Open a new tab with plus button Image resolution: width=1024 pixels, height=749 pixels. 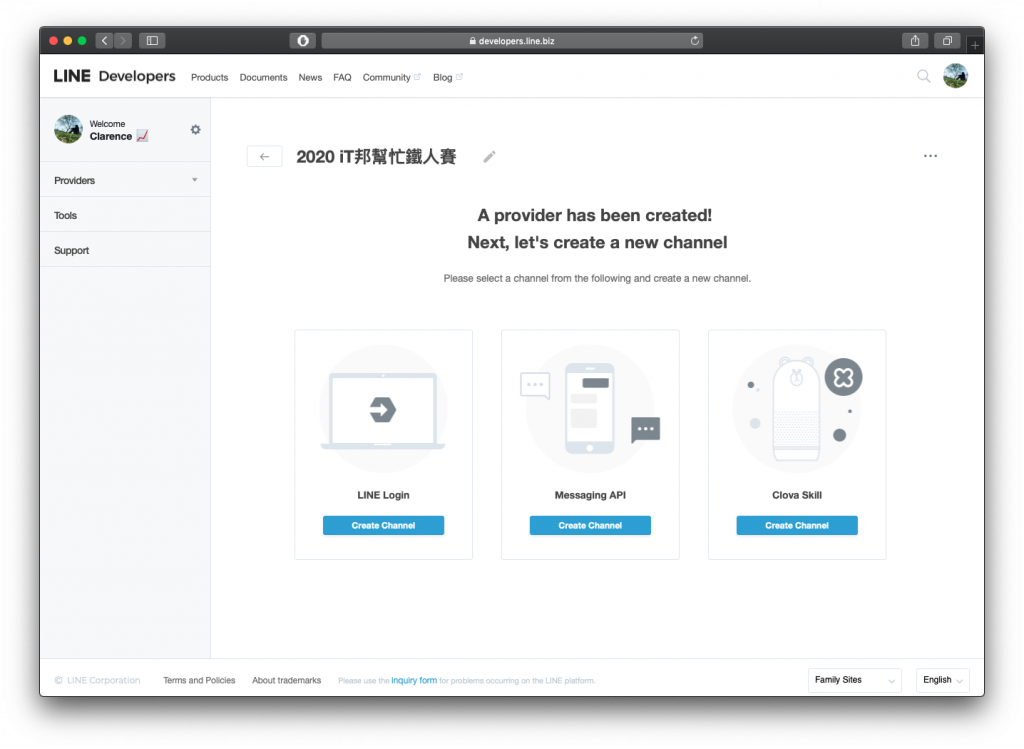tap(974, 44)
